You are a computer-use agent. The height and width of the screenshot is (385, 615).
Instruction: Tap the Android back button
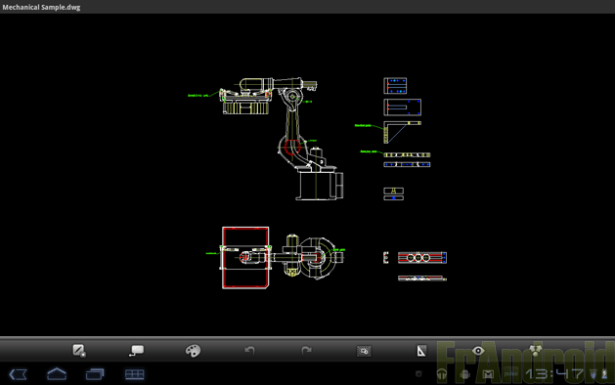pyautogui.click(x=18, y=374)
